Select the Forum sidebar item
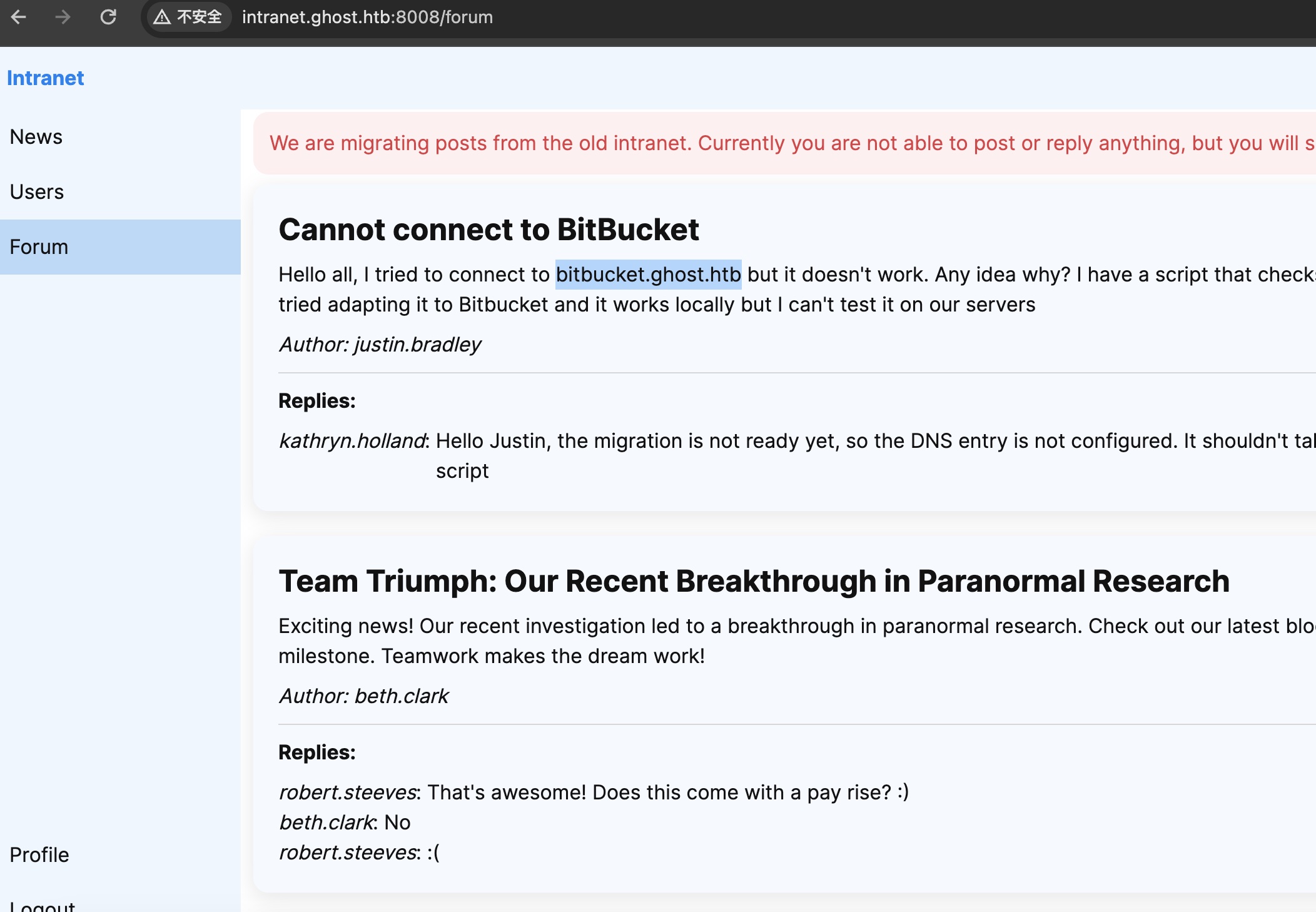Image resolution: width=1316 pixels, height=912 pixels. 39,247
